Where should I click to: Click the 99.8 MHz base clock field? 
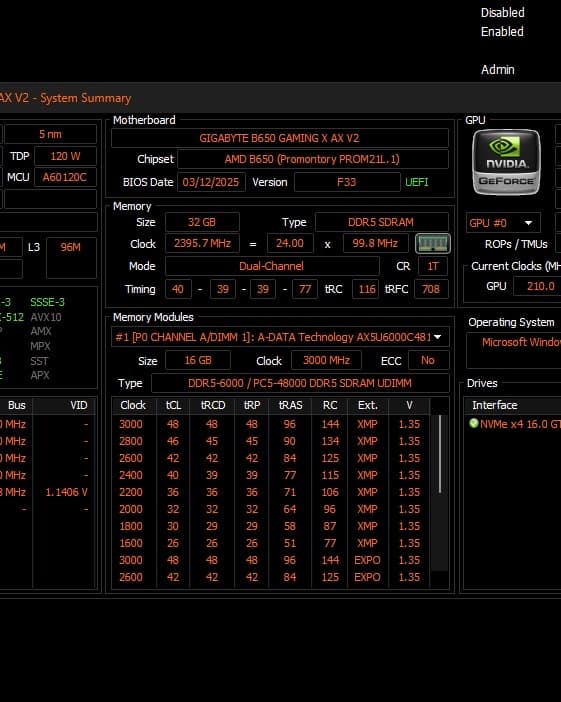click(x=376, y=243)
